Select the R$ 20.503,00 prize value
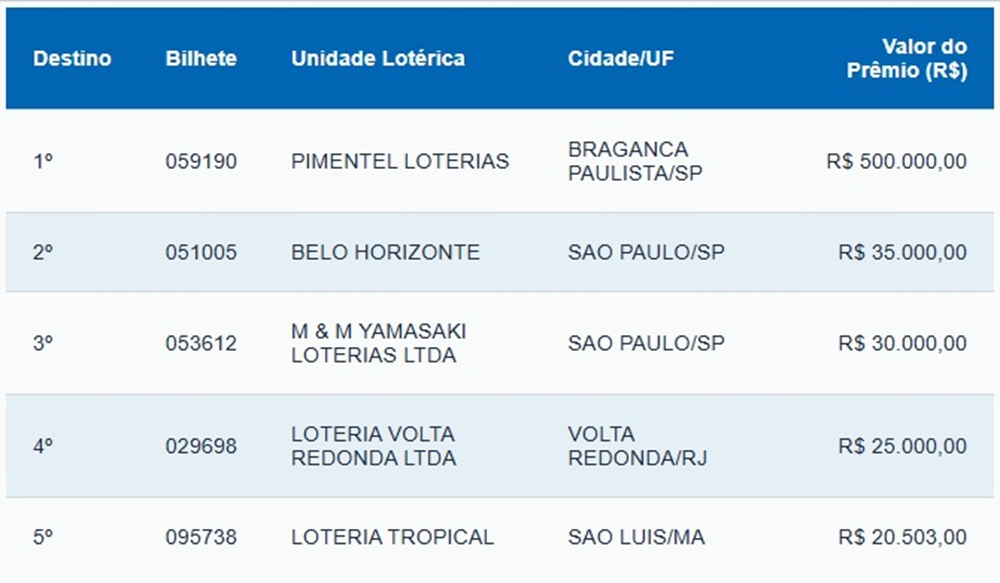Viewport: 1000px width, 583px height. point(902,537)
